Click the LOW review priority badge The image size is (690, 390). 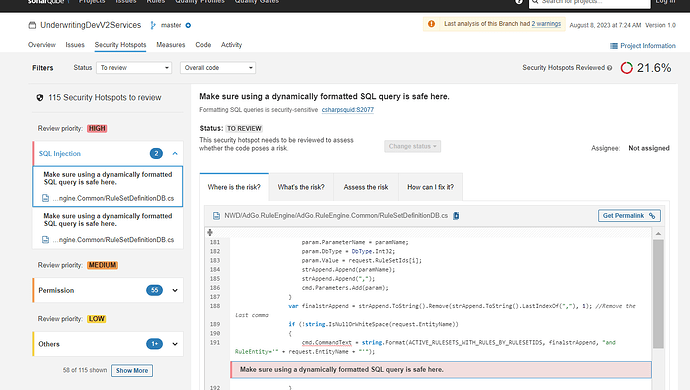96,319
